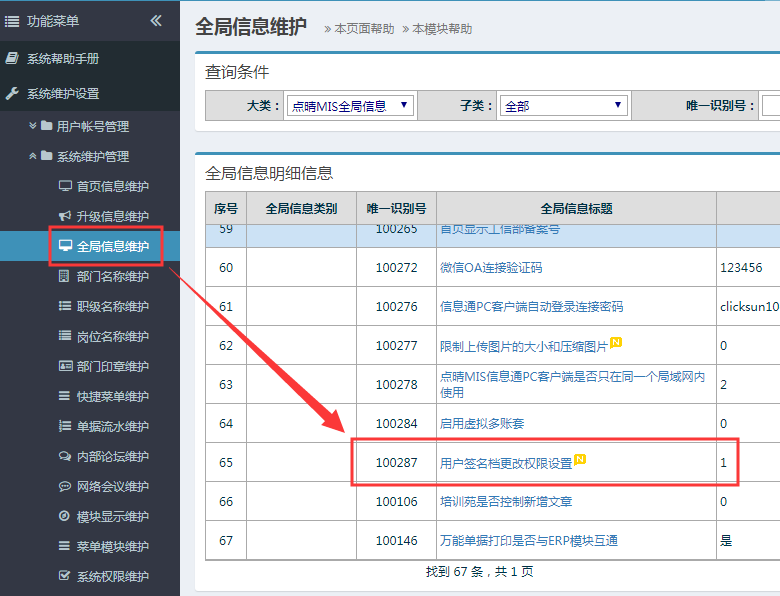
Task: Click the megaphone icon for 升级信息维护
Action: click(65, 216)
